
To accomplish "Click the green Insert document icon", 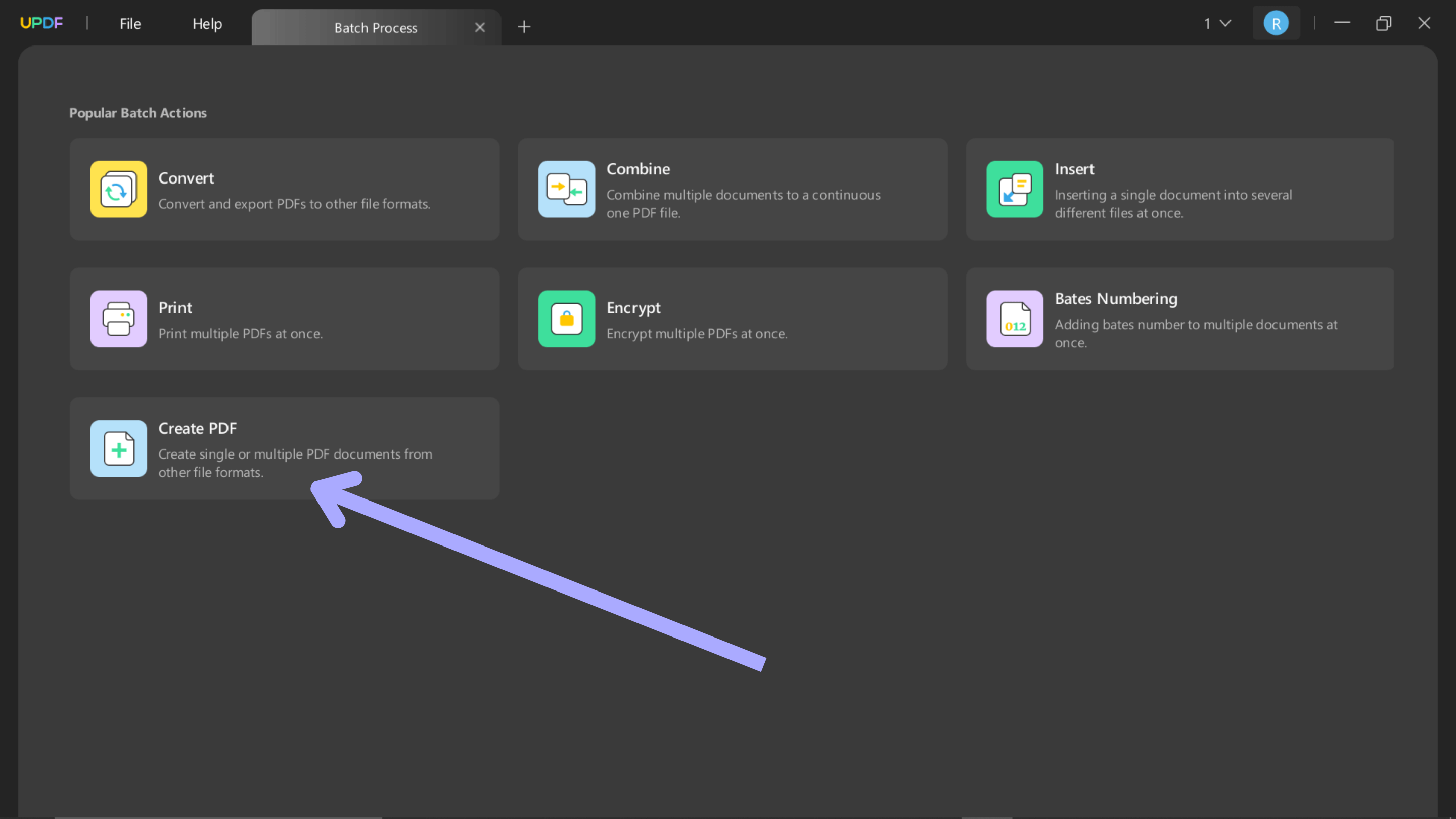I will tap(1015, 190).
